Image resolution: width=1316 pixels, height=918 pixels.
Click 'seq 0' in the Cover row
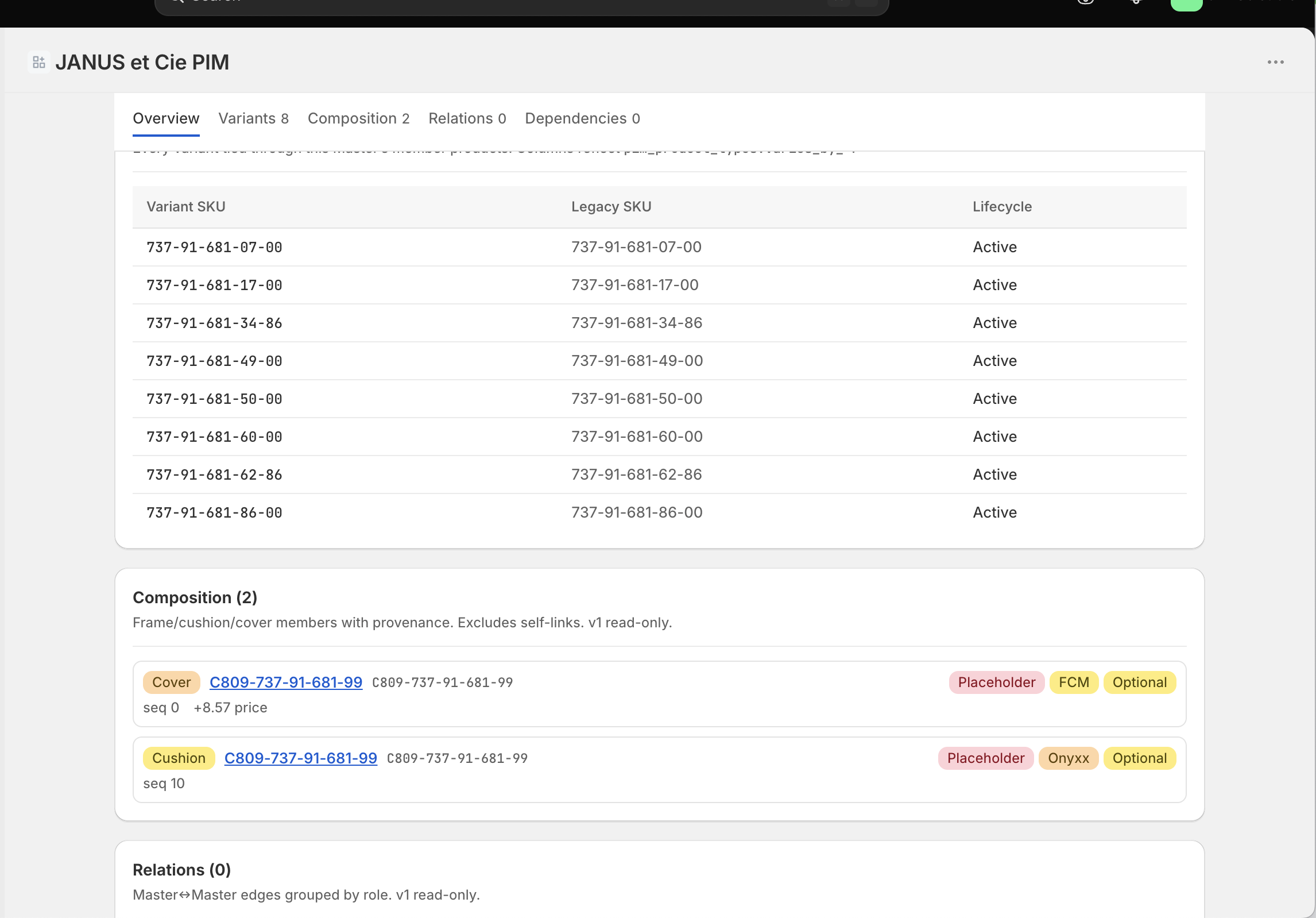tap(161, 708)
